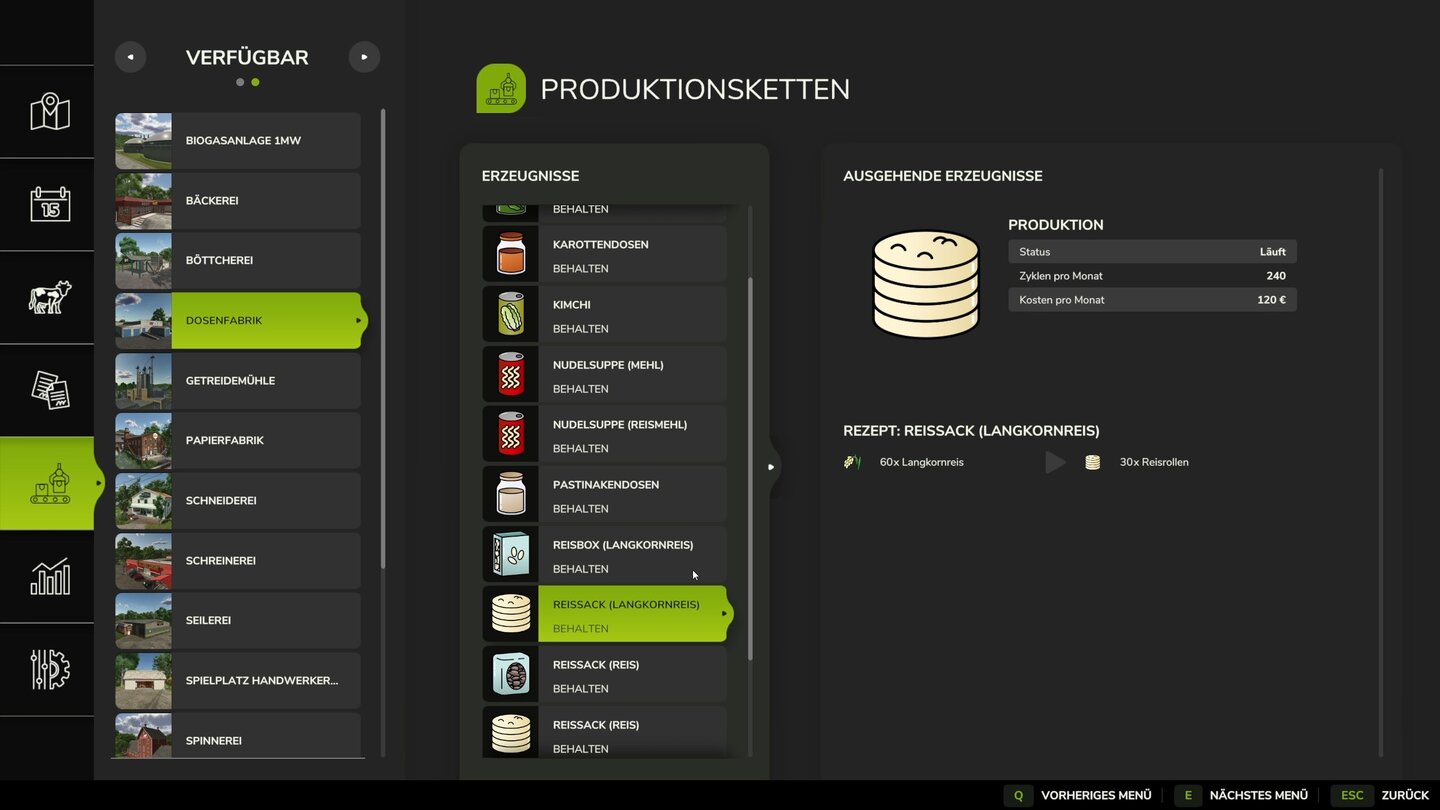
Task: Click the Status Läuft row
Action: (1152, 252)
